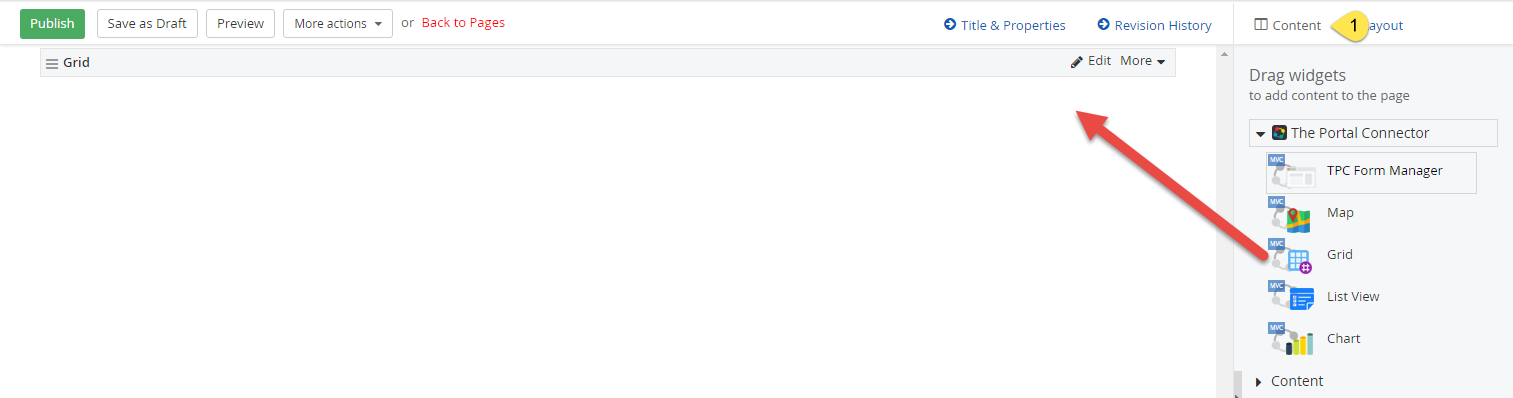
Task: Open Title & Properties link
Action: click(1005, 25)
